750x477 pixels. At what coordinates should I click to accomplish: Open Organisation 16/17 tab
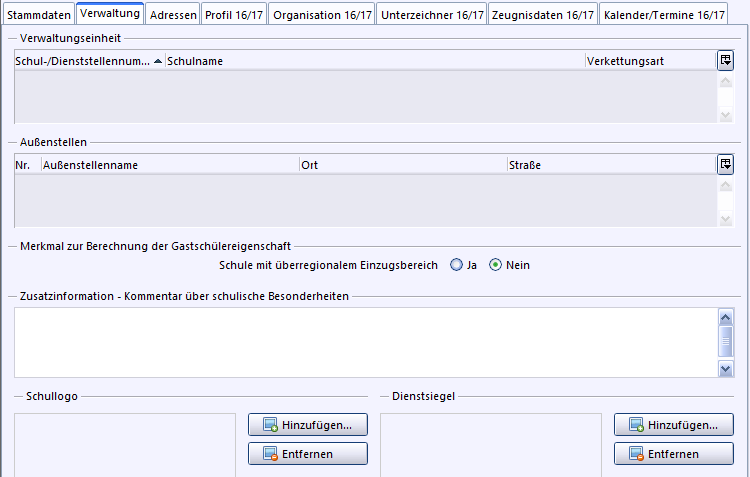[x=322, y=15]
